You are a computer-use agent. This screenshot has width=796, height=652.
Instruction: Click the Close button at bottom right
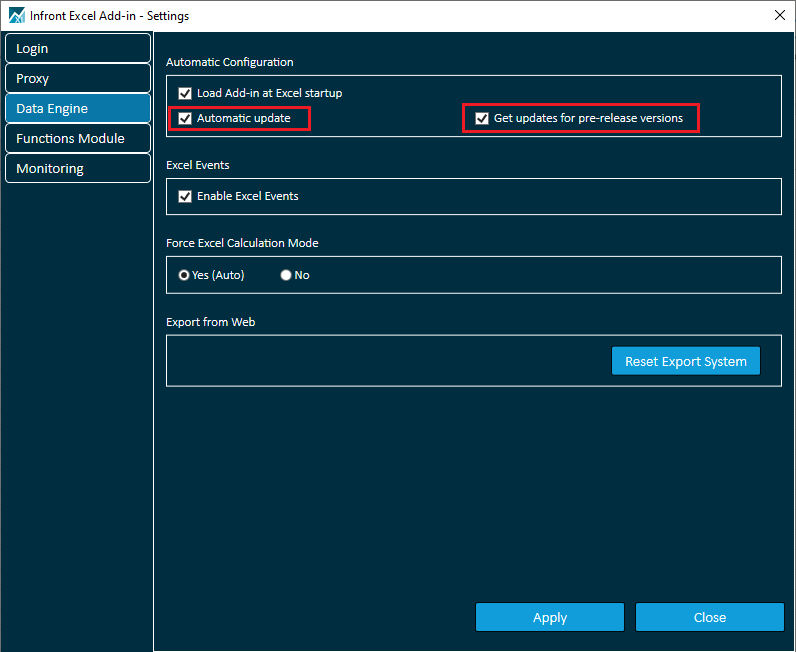tap(709, 617)
